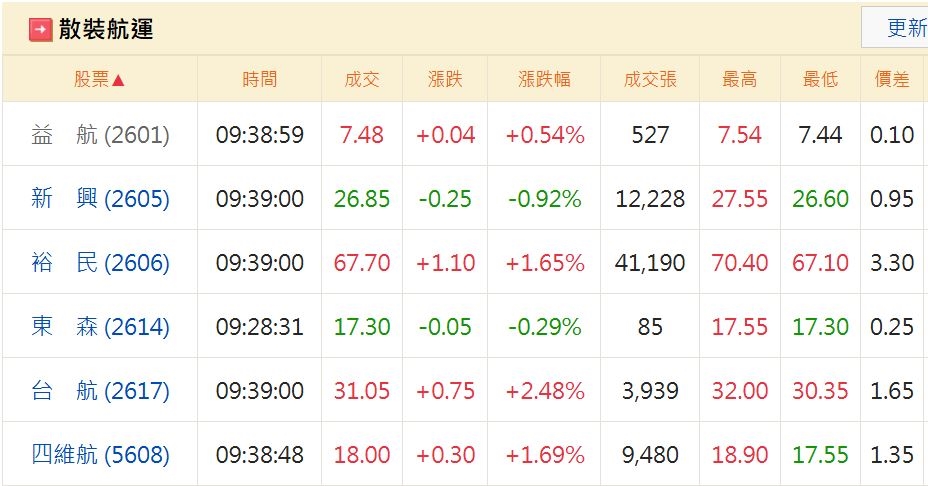This screenshot has width=928, height=486.
Task: Click the red arrow icon beside 散裝航運
Action: [40, 29]
